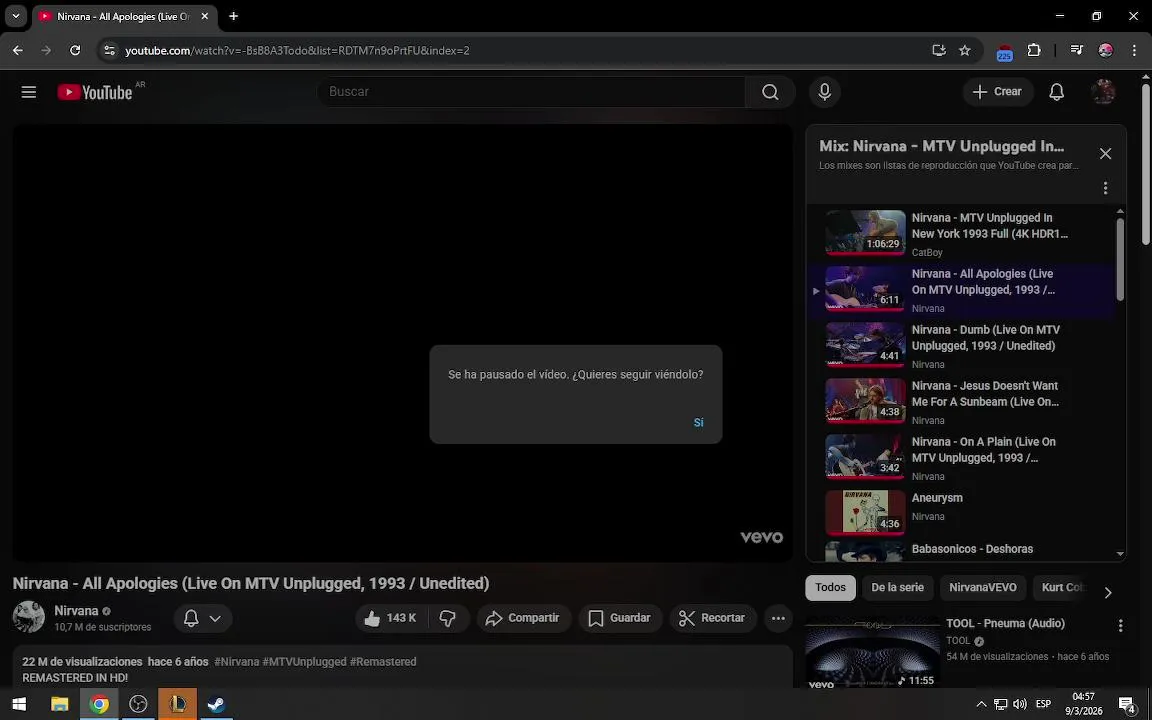Click the Mix playlist panel scrollbar

pyautogui.click(x=1120, y=259)
